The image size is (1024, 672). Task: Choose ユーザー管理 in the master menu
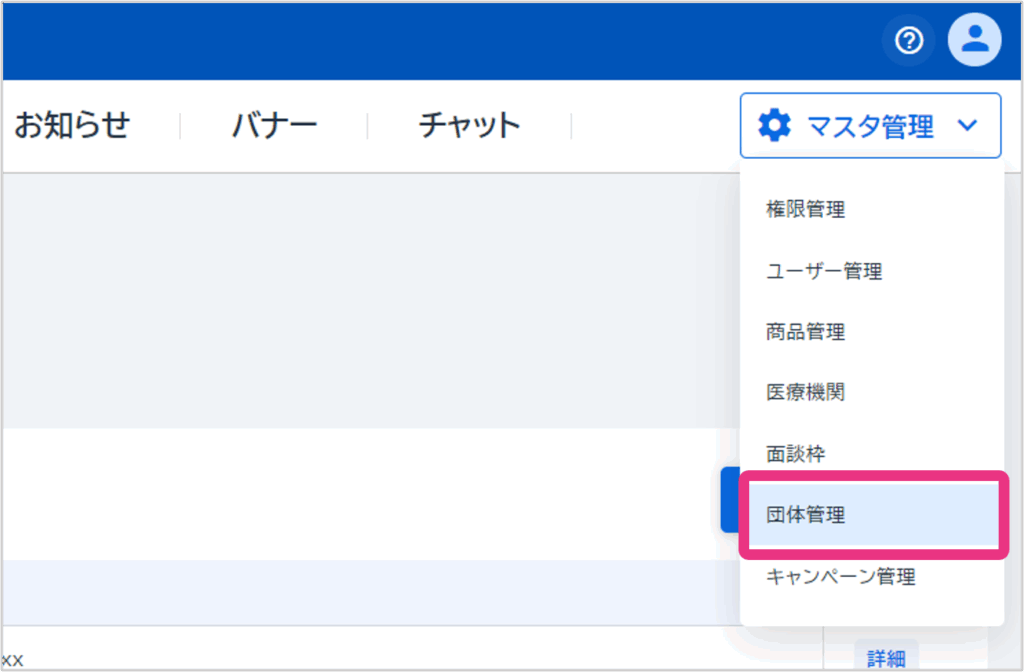tap(824, 270)
